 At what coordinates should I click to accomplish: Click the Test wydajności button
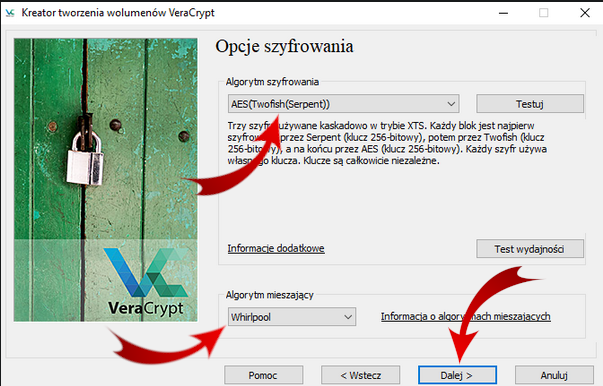tap(530, 249)
